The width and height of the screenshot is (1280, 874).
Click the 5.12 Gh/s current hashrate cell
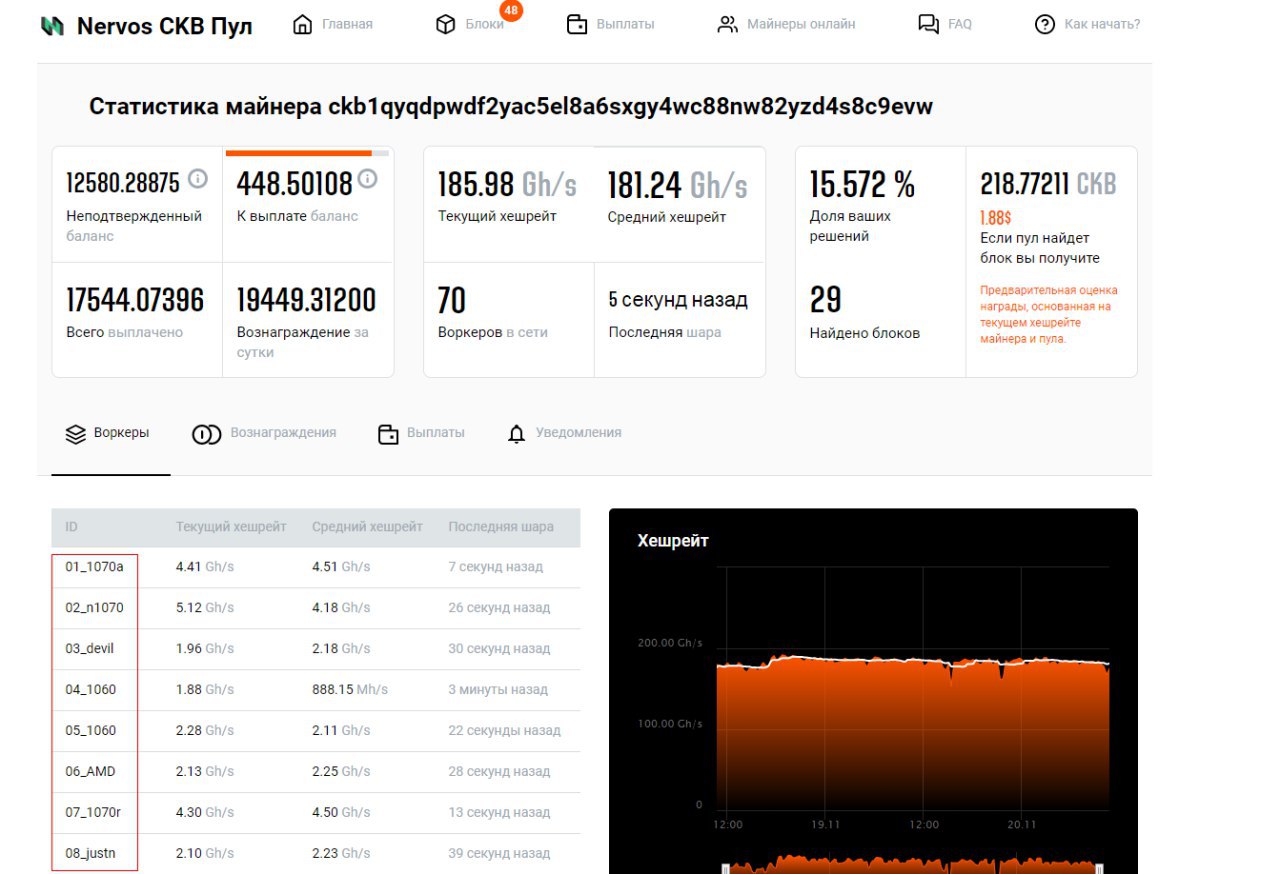click(205, 608)
